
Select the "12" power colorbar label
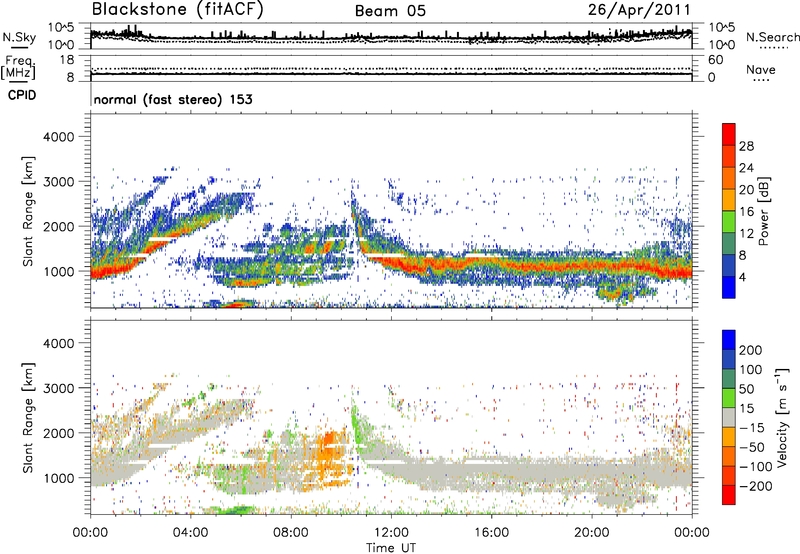pos(746,234)
